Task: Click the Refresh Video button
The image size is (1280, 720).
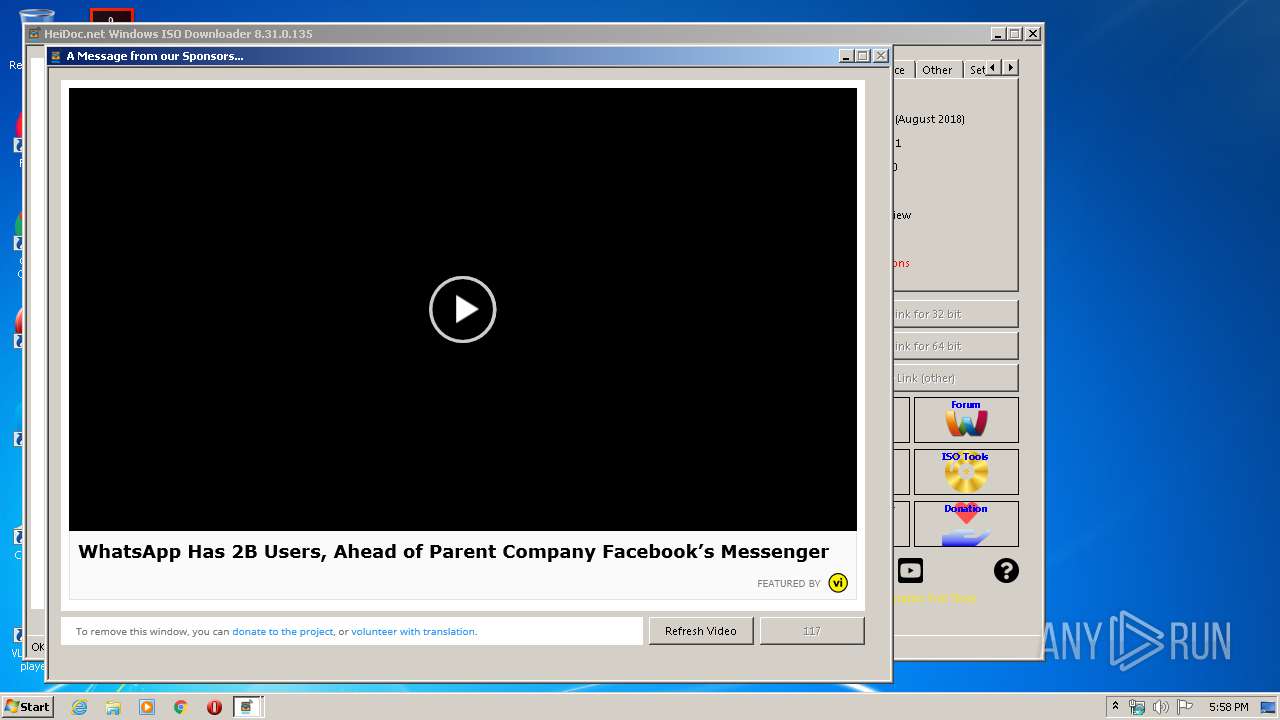Action: (x=701, y=631)
